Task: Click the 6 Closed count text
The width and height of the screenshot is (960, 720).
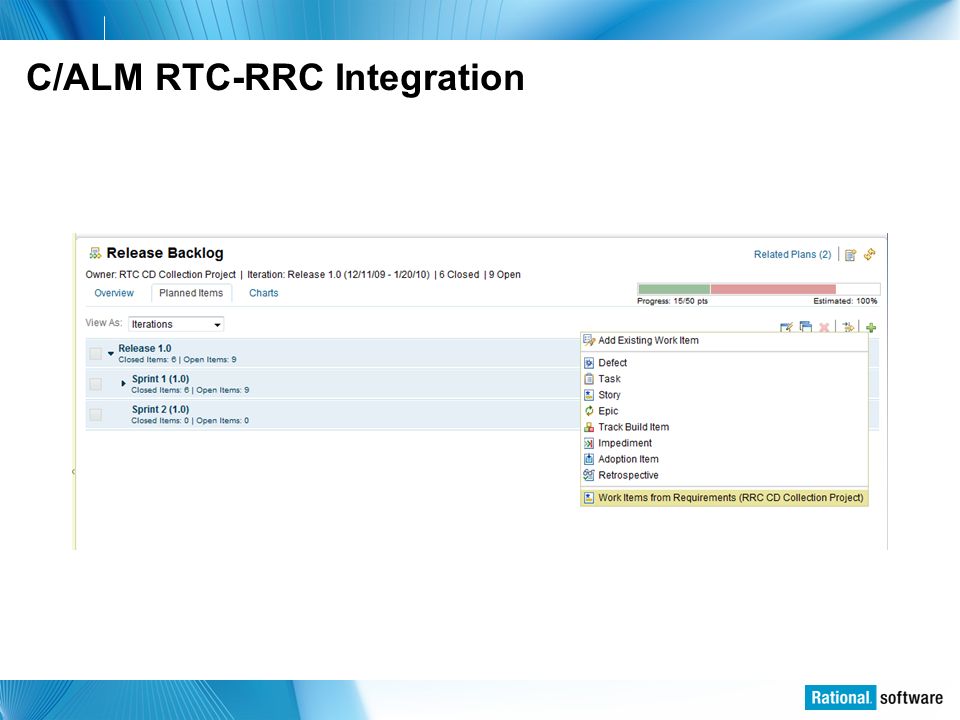Action: [459, 275]
